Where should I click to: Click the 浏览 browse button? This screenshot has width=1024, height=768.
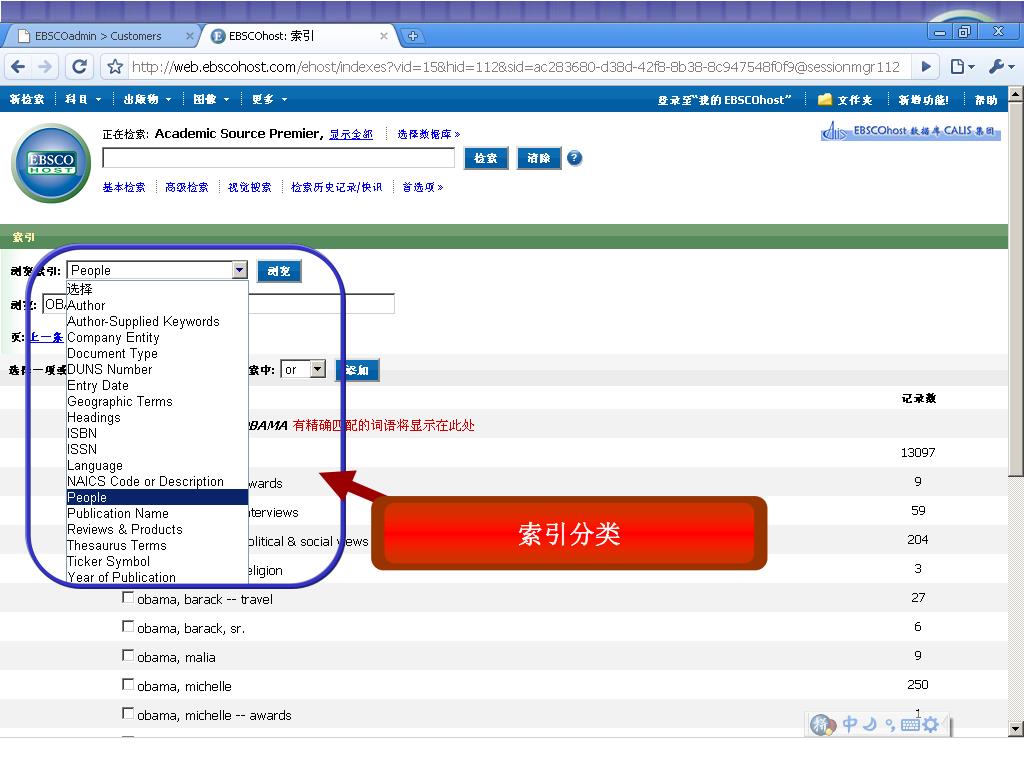pyautogui.click(x=279, y=271)
